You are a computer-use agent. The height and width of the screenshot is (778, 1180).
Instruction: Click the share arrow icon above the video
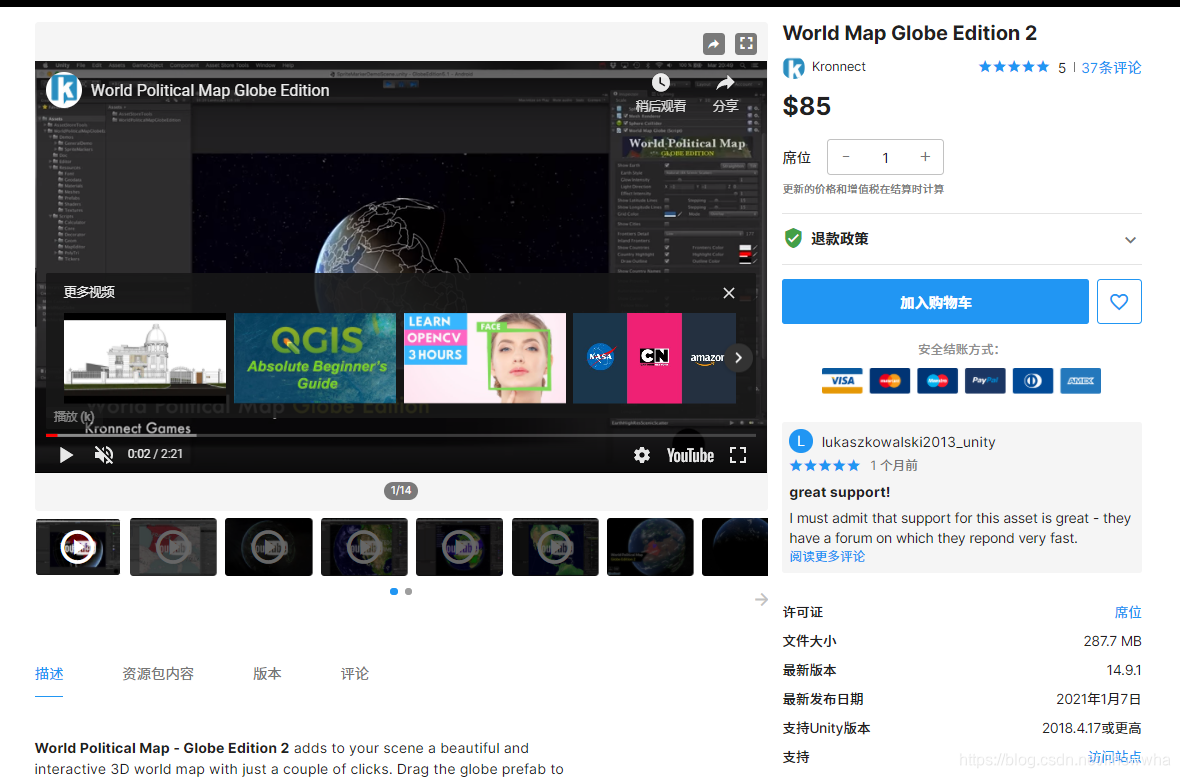713,44
